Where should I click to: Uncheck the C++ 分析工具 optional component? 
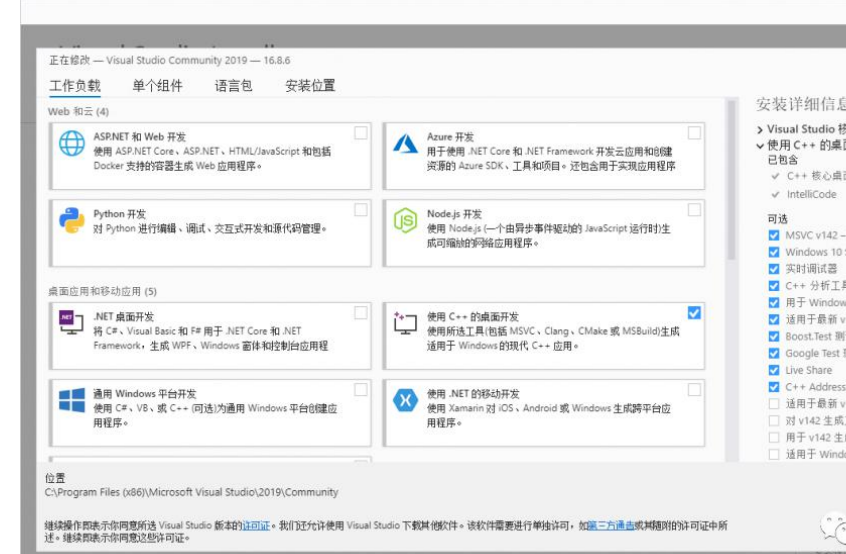click(x=774, y=286)
